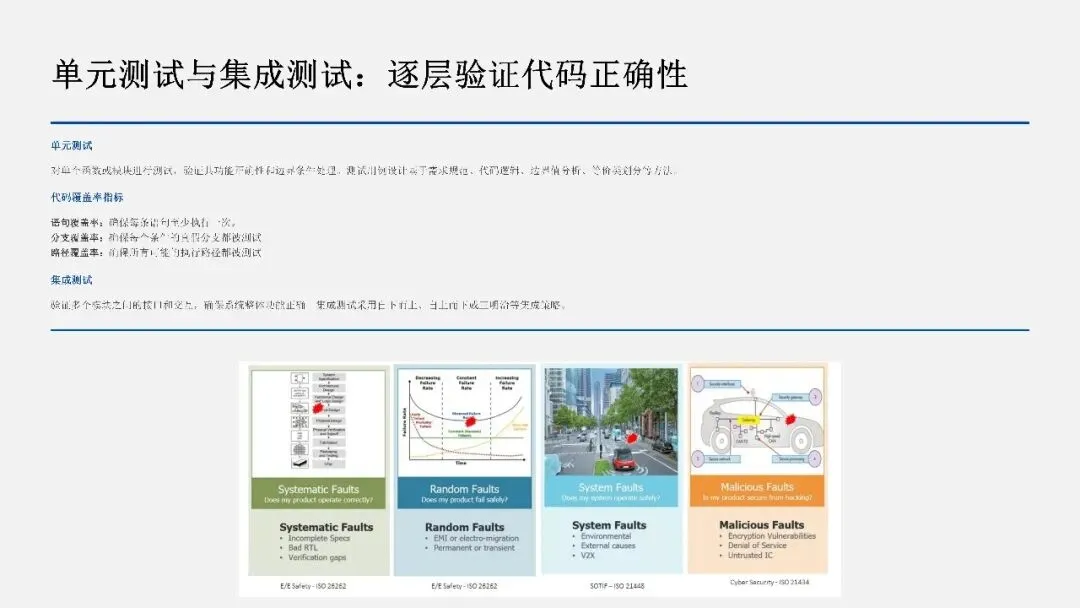The width and height of the screenshot is (1080, 608).
Task: Click E/E Safety caption under Systematic Faults
Action: pos(313,586)
